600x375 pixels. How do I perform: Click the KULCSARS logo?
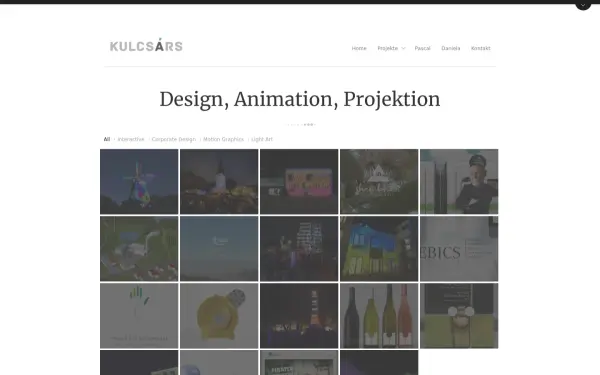[146, 45]
